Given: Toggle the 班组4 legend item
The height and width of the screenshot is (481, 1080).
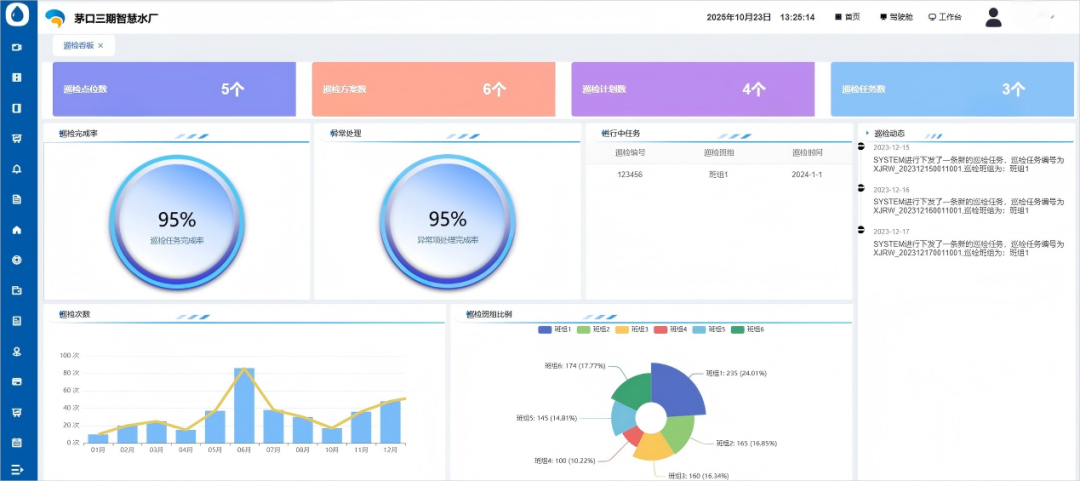Looking at the screenshot, I should coord(672,329).
